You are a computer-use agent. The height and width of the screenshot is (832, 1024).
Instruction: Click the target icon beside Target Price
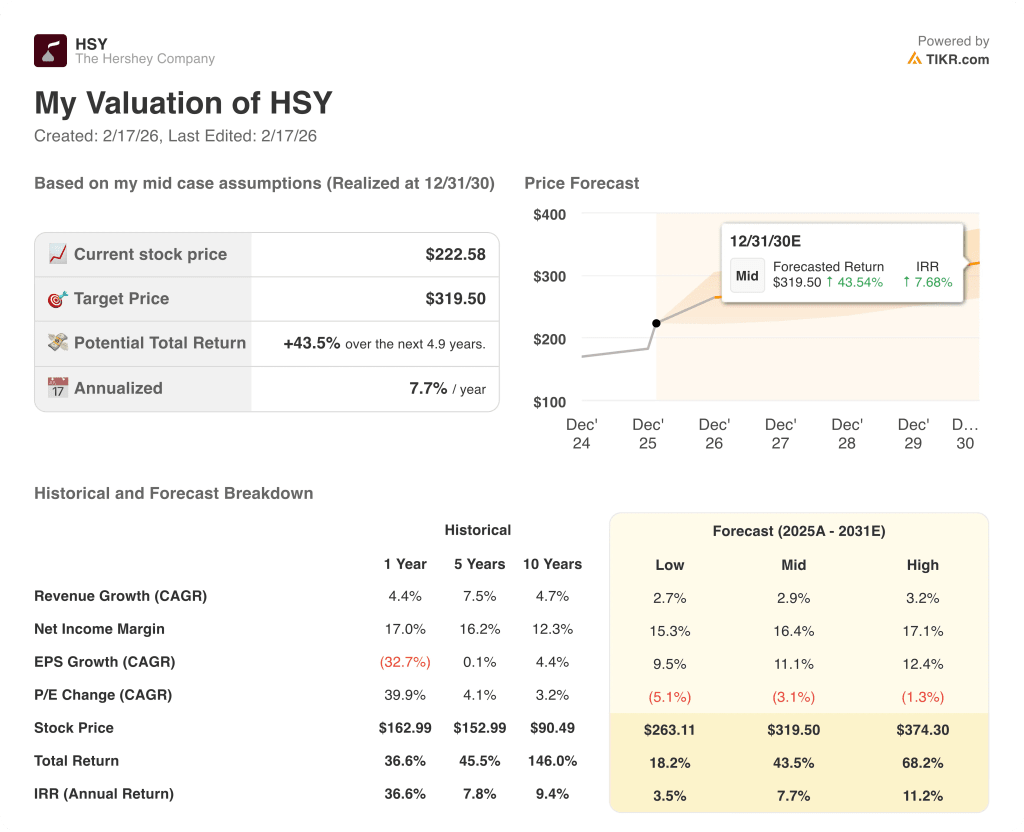58,298
